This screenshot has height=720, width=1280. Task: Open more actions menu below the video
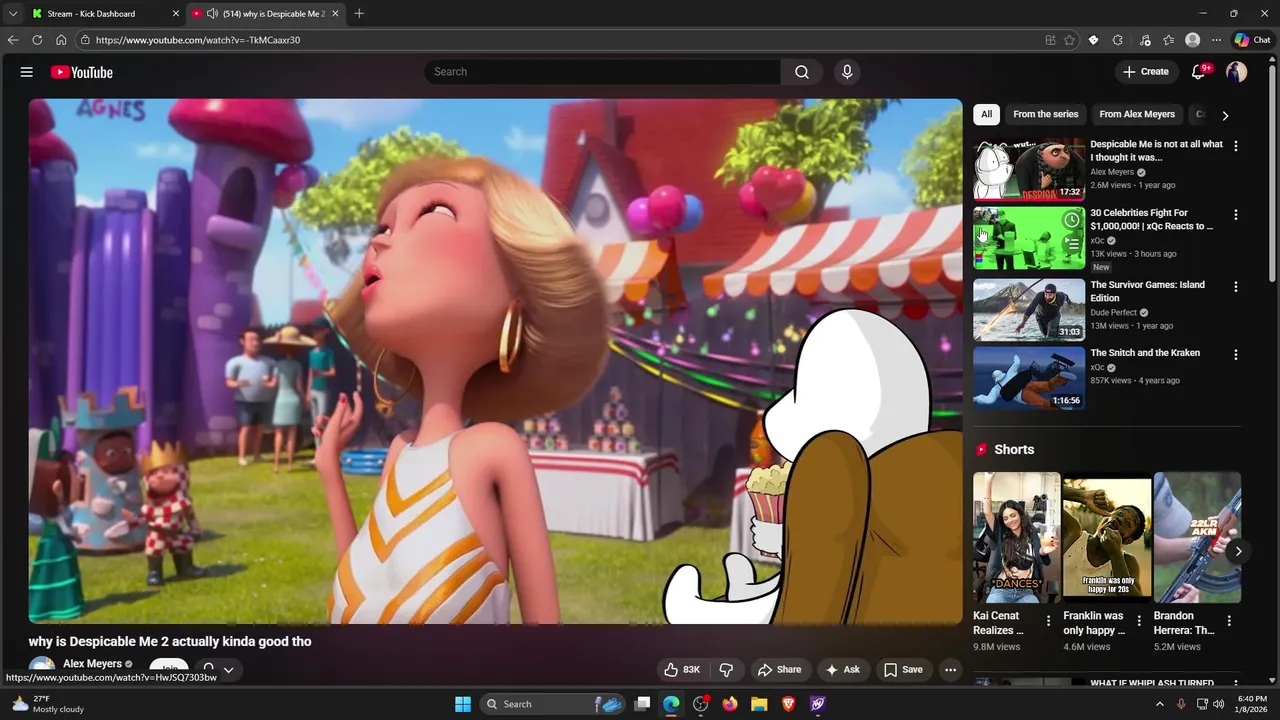tap(951, 670)
